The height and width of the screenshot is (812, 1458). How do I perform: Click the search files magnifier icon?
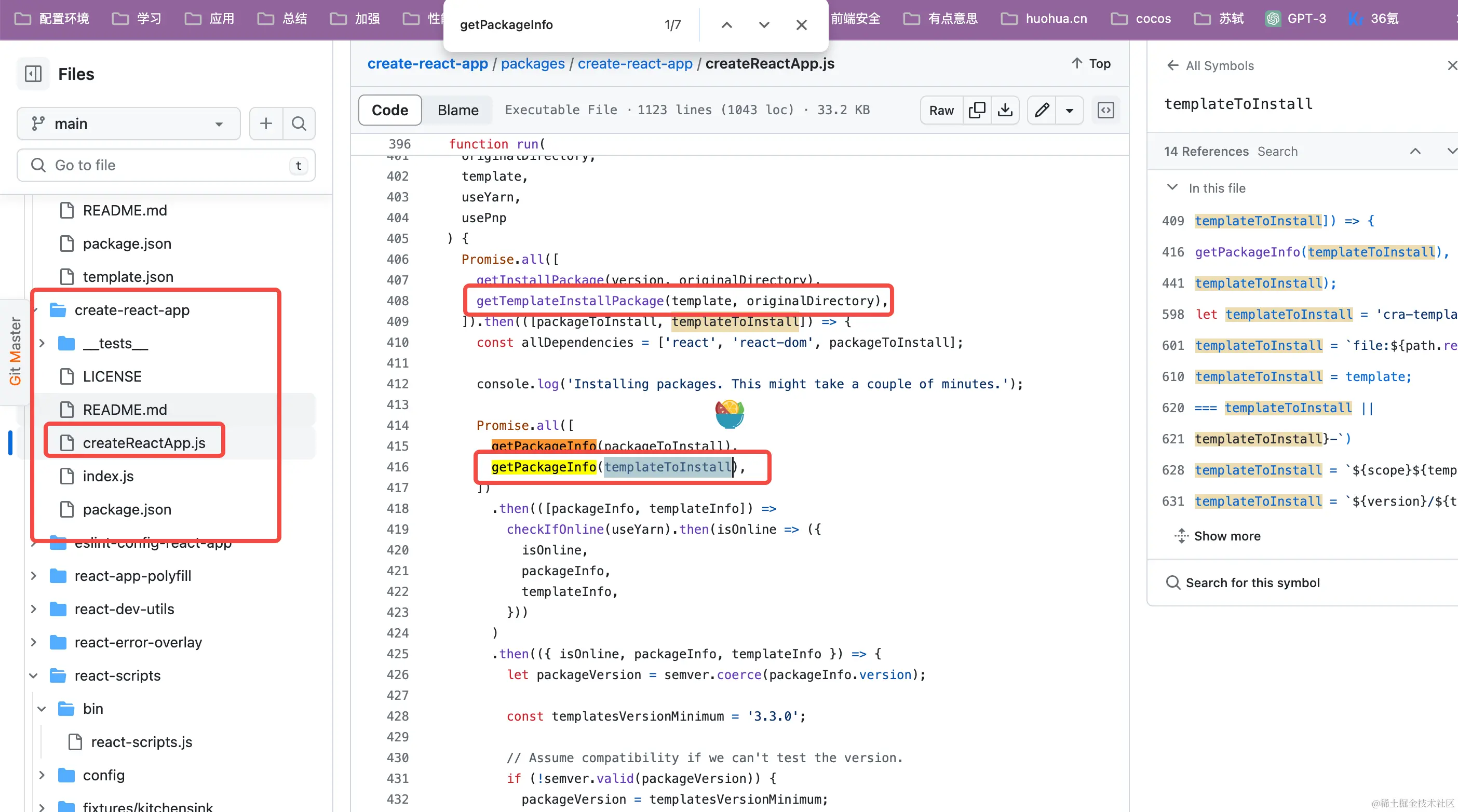[299, 124]
